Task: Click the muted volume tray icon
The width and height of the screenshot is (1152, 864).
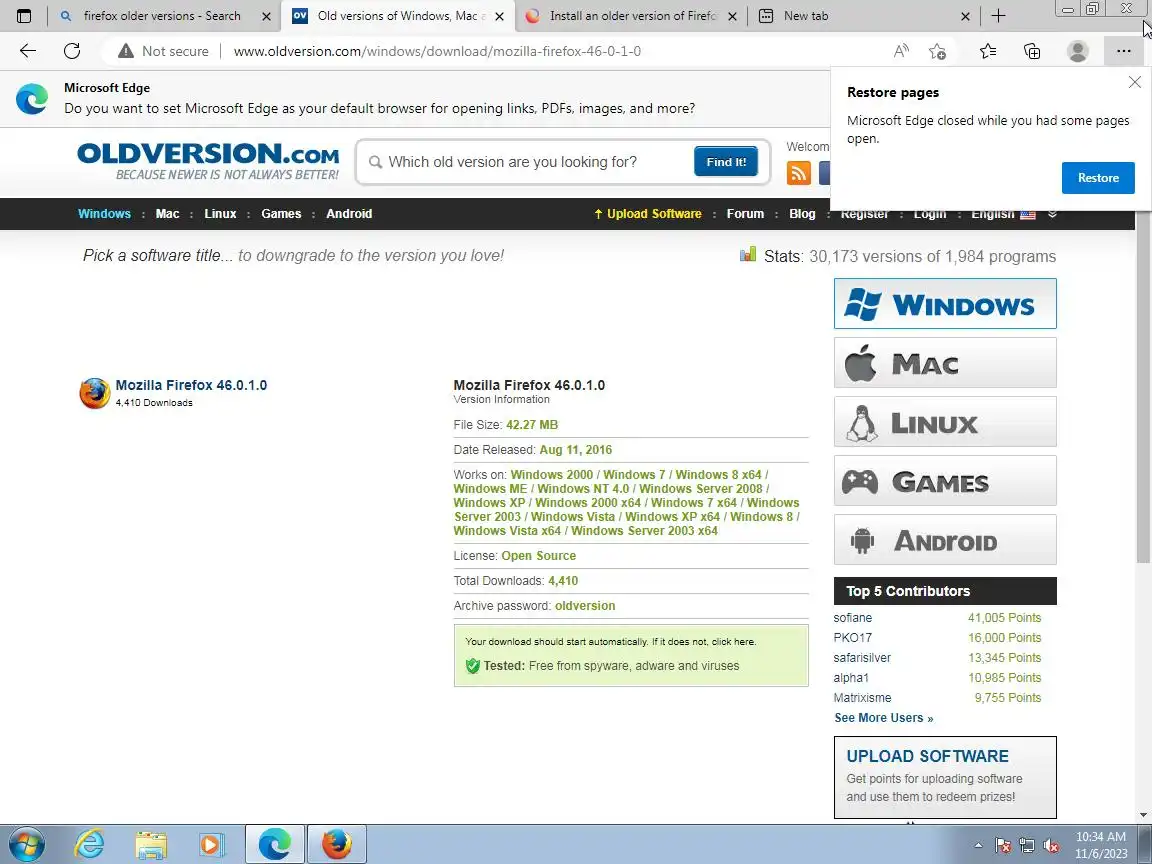Action: point(1051,845)
